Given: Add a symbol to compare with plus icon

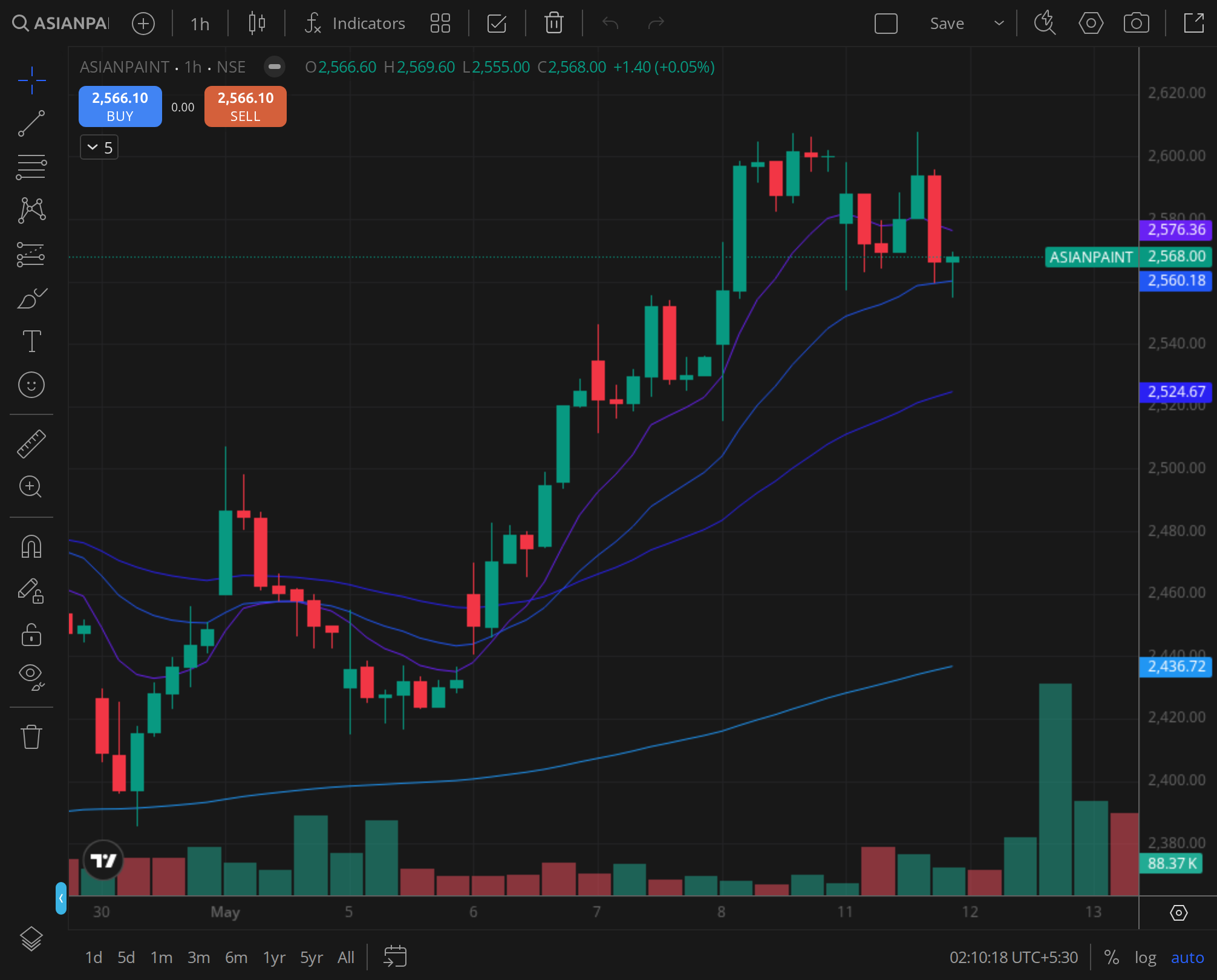Looking at the screenshot, I should (x=143, y=24).
